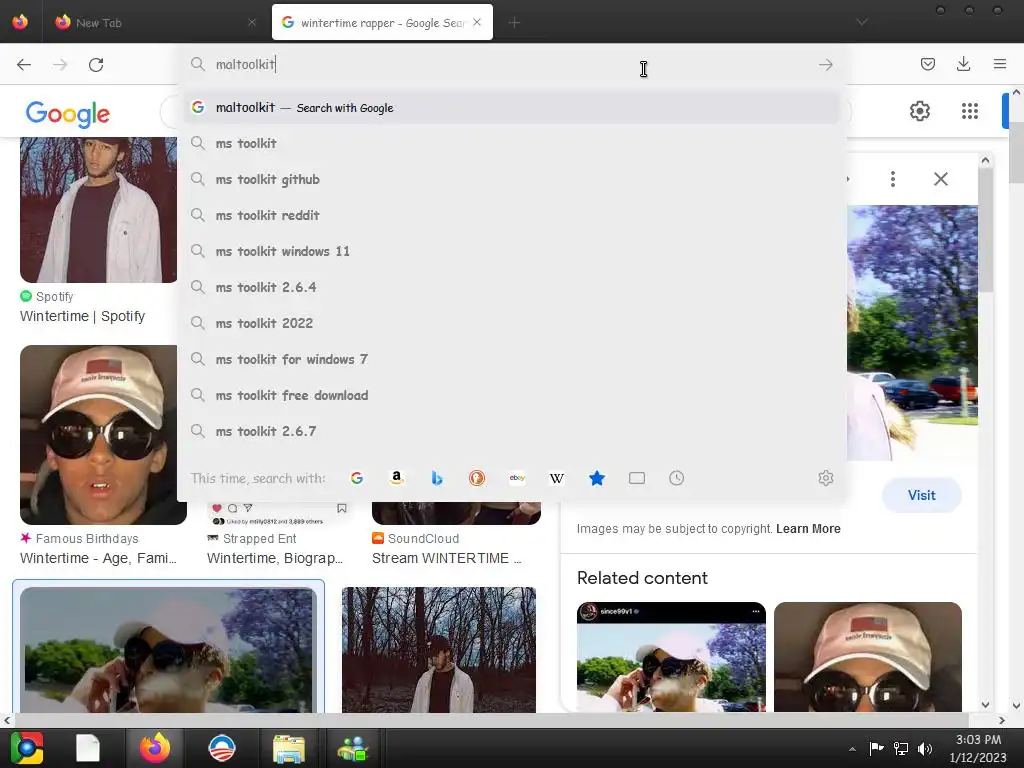
Task: Open the Google logo homepage link
Action: [x=68, y=114]
